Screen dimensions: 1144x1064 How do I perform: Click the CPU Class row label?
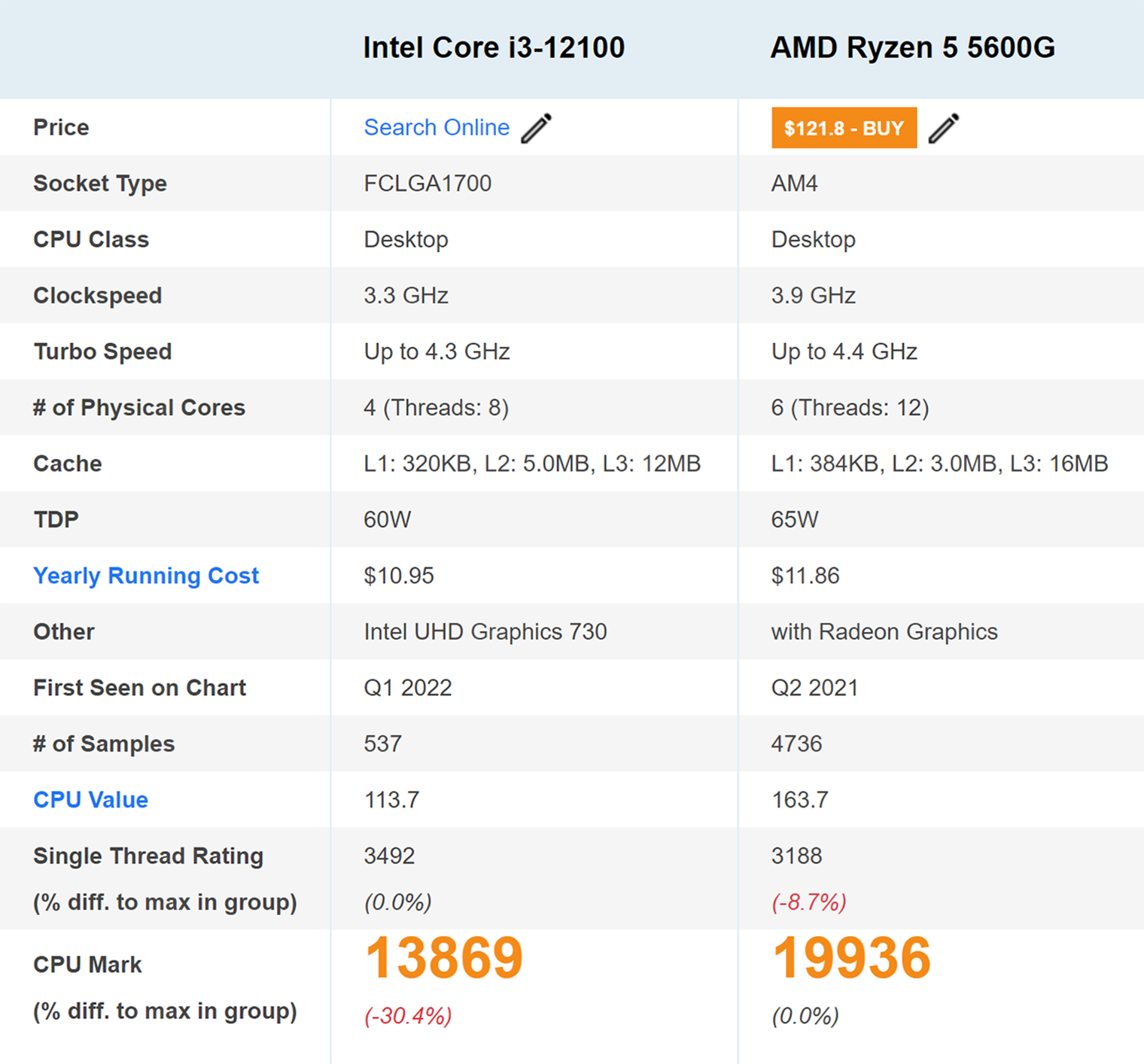coord(91,239)
